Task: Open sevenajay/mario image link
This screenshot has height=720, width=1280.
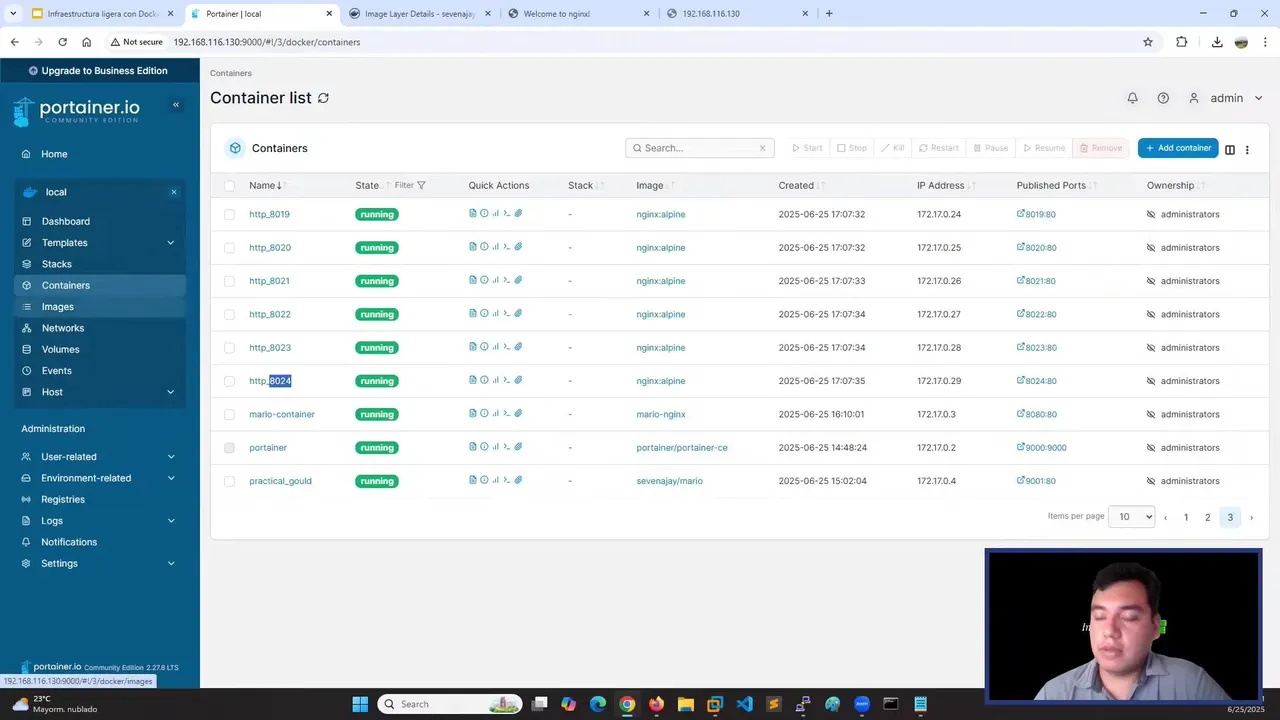Action: (669, 481)
